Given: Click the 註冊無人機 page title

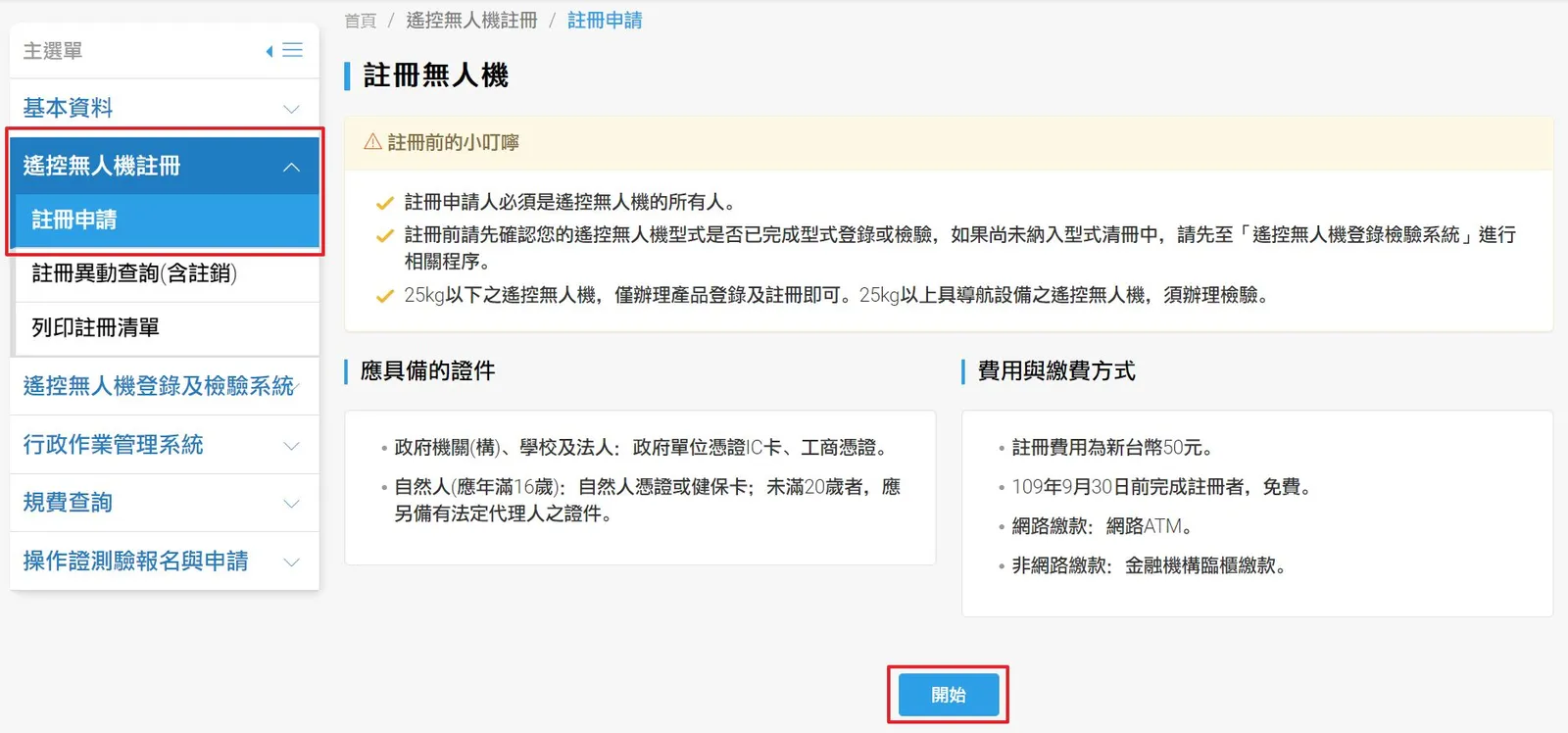Looking at the screenshot, I should tap(436, 75).
